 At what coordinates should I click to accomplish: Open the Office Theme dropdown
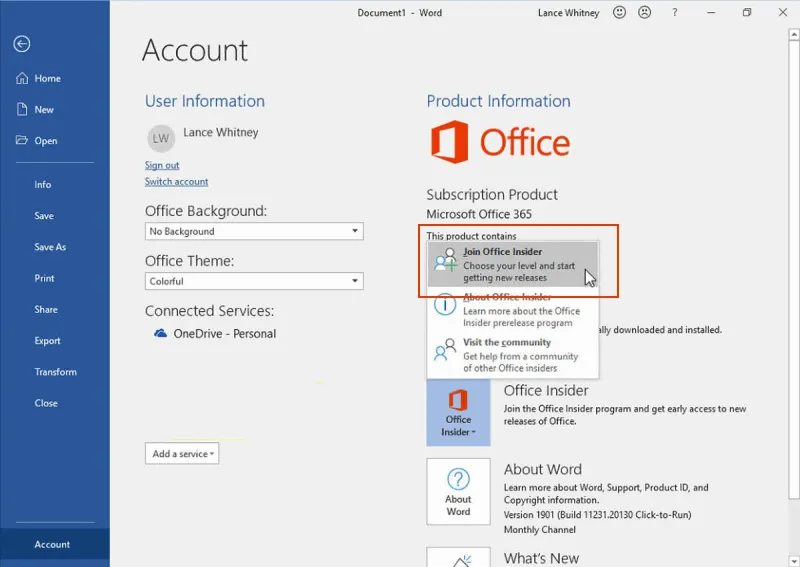254,281
